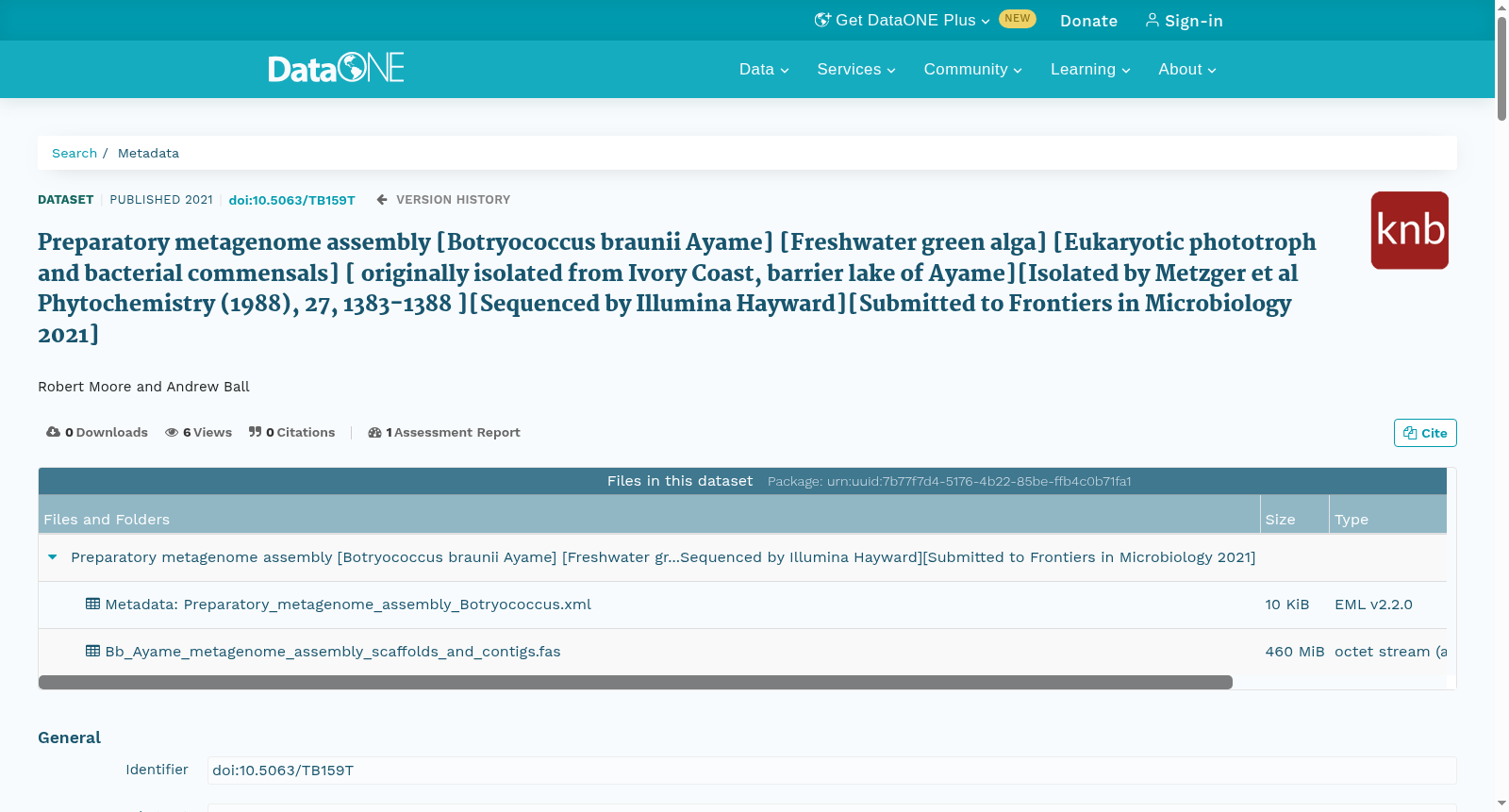Click the EML v2.2.0 type cell

[1373, 605]
